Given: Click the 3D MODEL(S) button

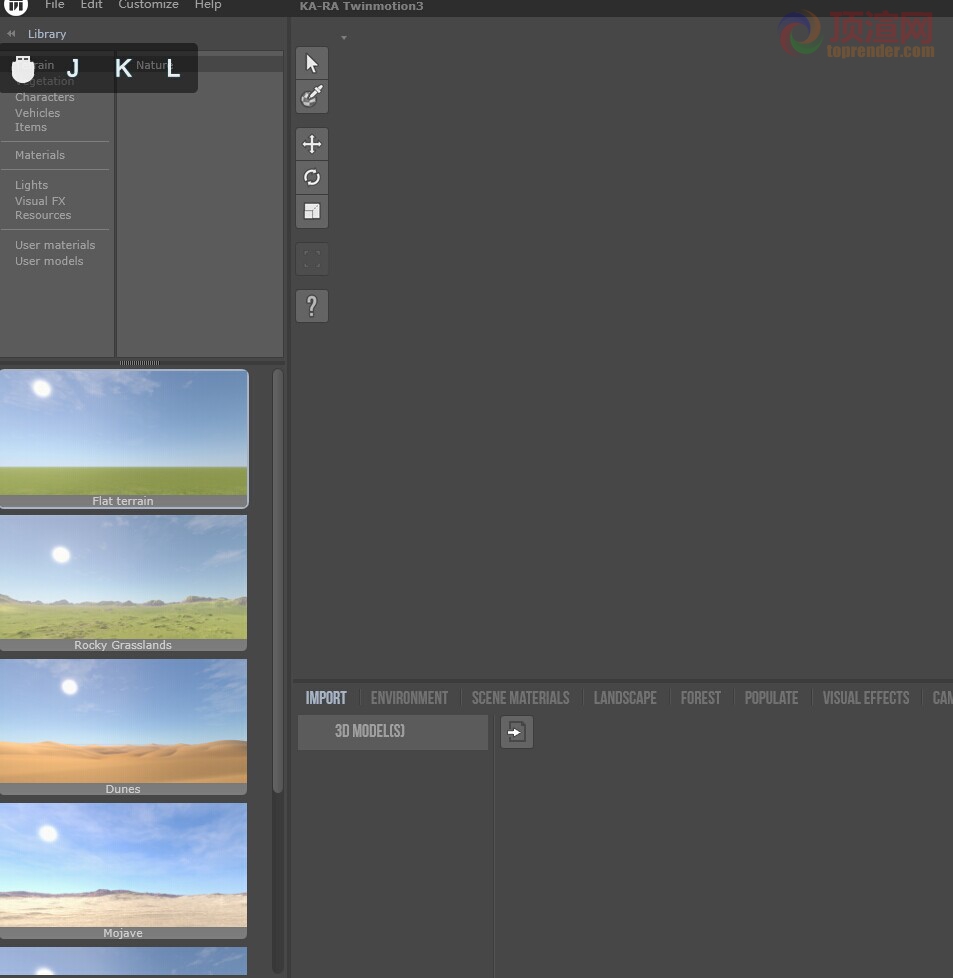Looking at the screenshot, I should (x=393, y=732).
